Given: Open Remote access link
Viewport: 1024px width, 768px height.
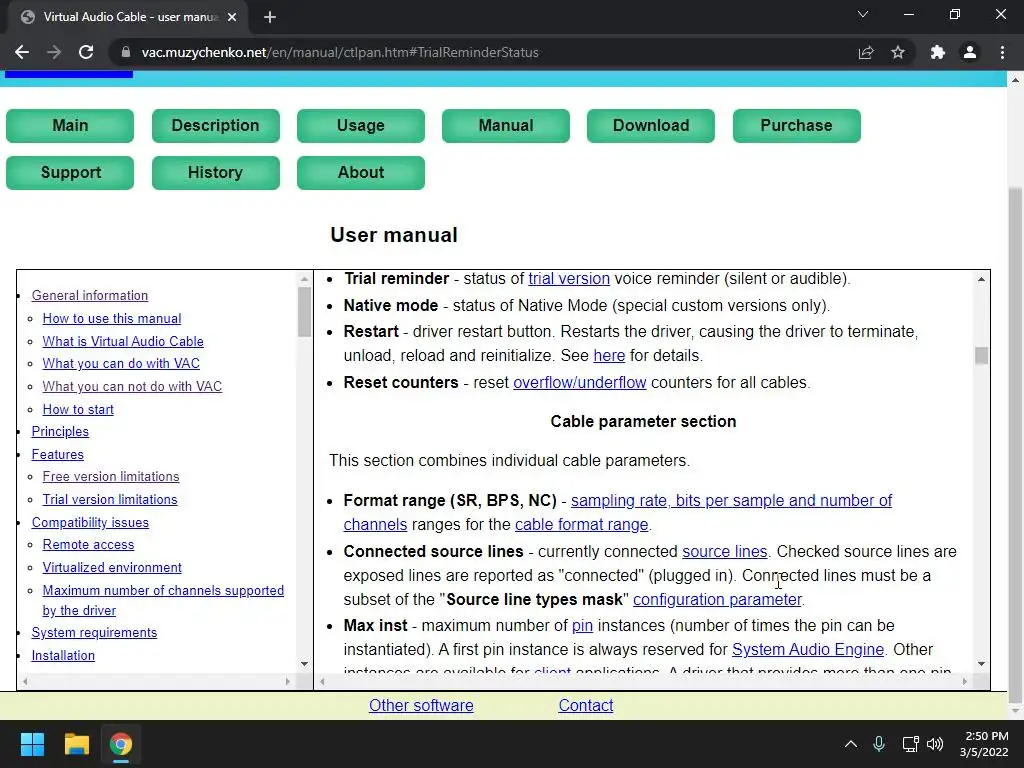Looking at the screenshot, I should click(88, 545).
